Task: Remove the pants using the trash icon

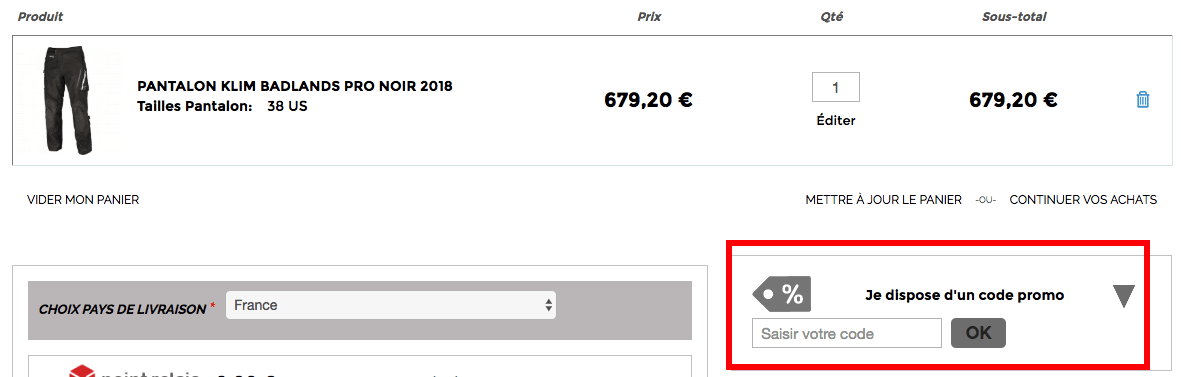Action: click(x=1143, y=99)
